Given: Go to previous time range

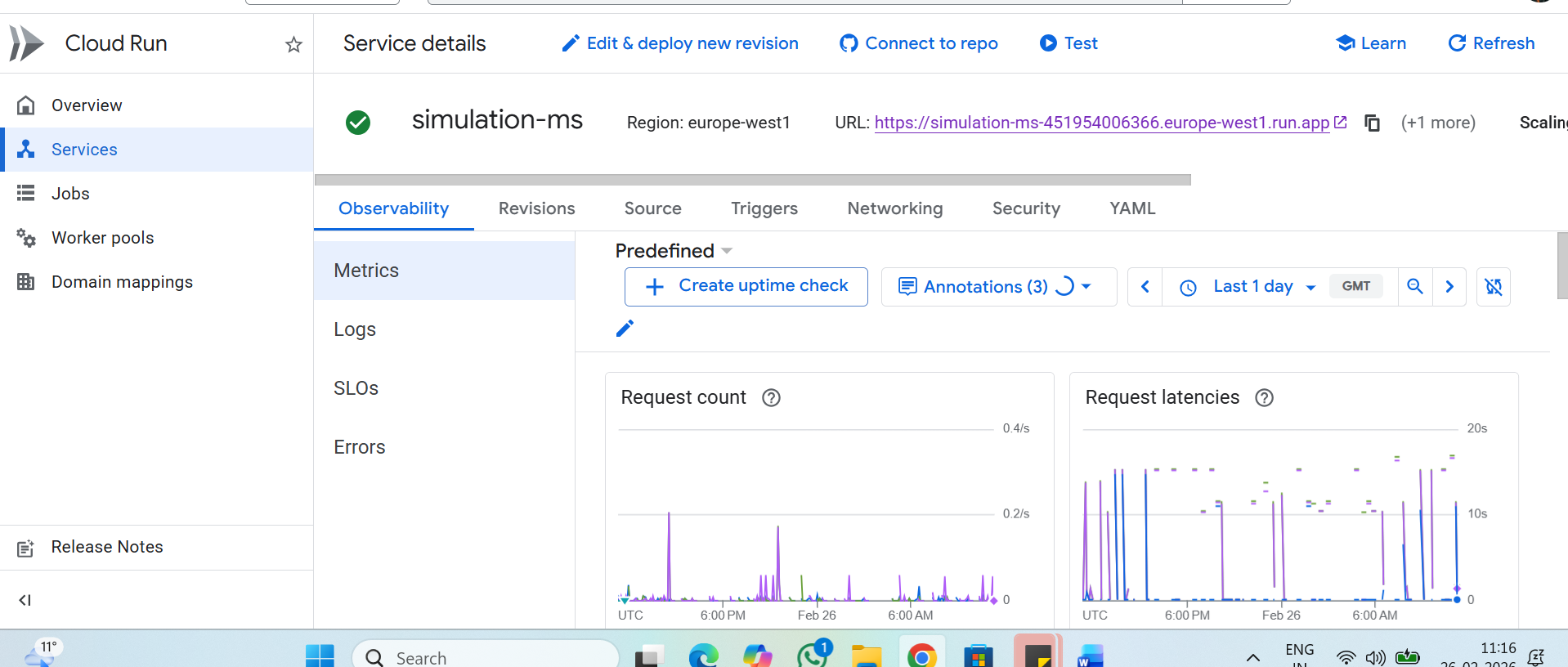Looking at the screenshot, I should (1145, 287).
